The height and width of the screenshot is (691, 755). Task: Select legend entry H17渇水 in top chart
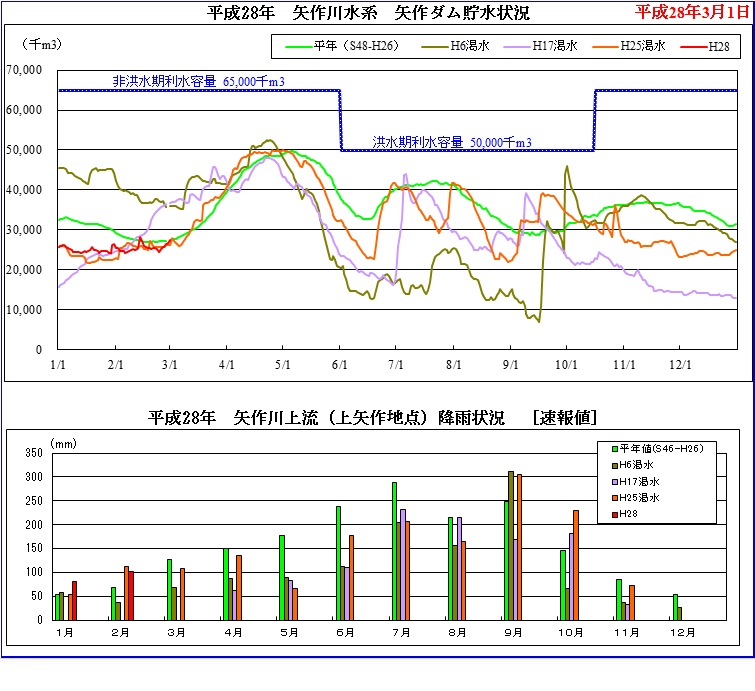541,46
